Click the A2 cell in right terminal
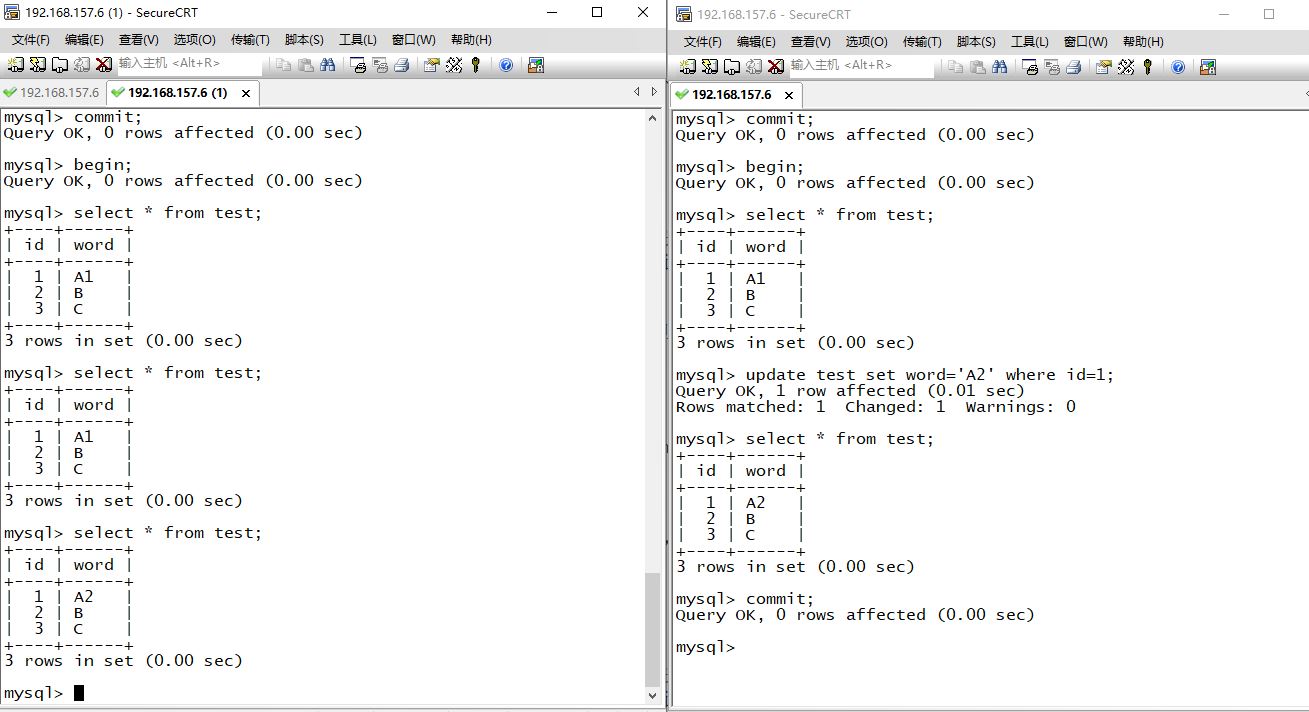 point(756,503)
